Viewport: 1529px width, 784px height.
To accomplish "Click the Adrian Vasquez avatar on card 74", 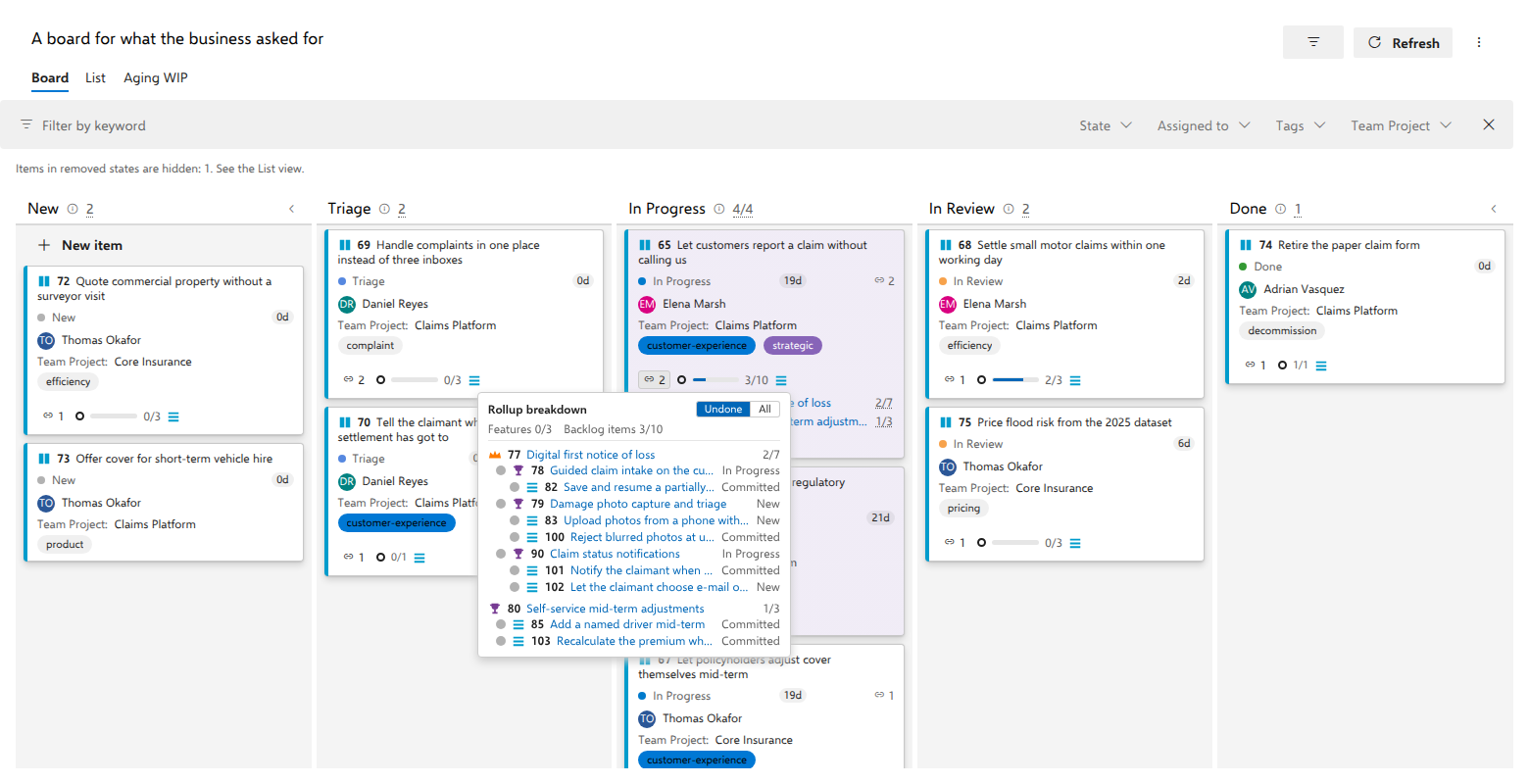I will click(1248, 289).
